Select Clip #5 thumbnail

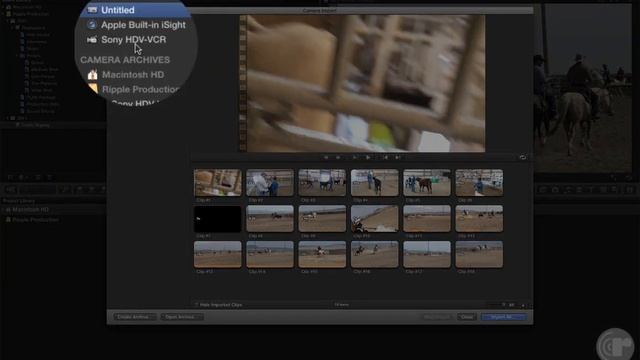[427, 183]
